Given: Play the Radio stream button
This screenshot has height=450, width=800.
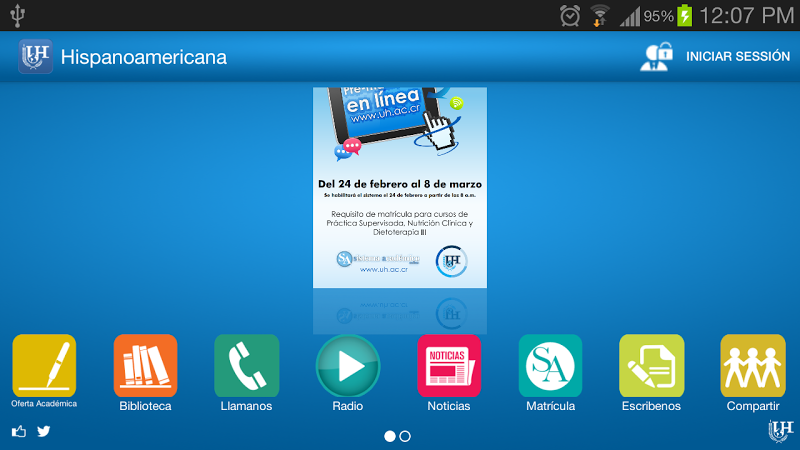Looking at the screenshot, I should 348,365.
